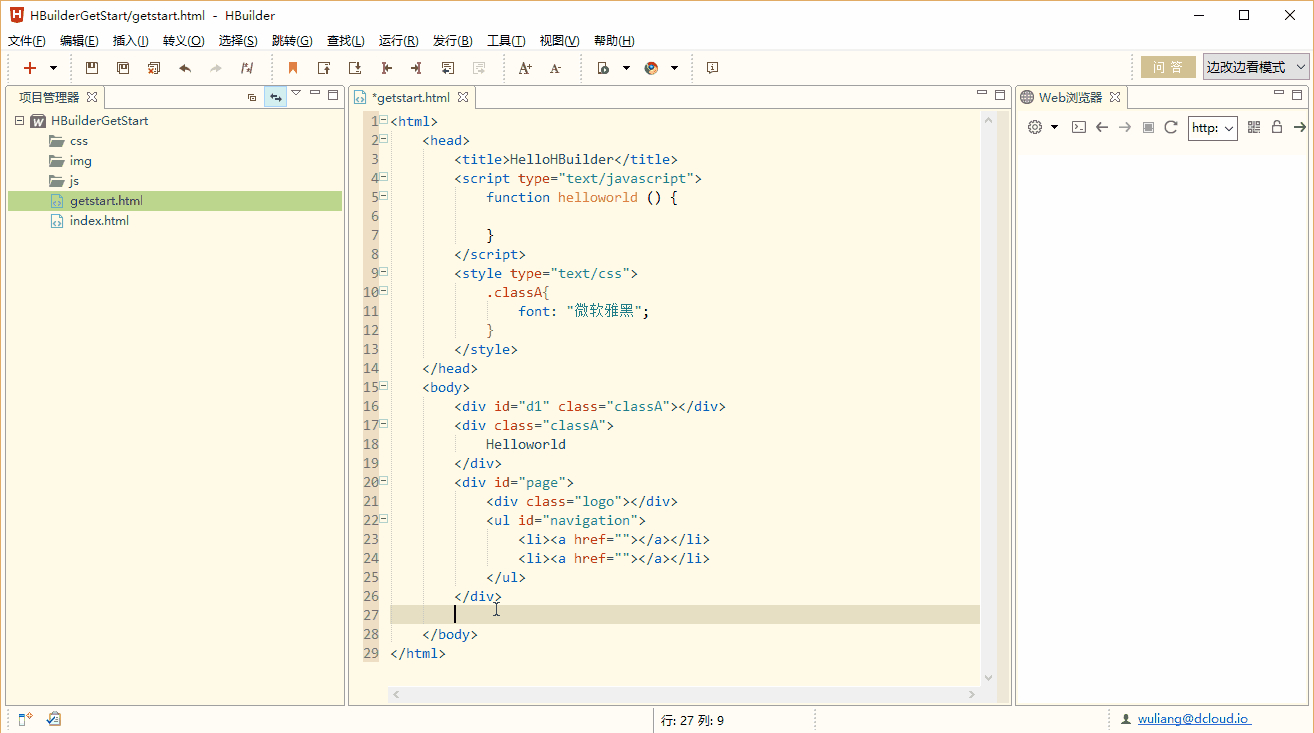Click the Web browser settings gear icon
The image size is (1314, 733).
point(1035,127)
